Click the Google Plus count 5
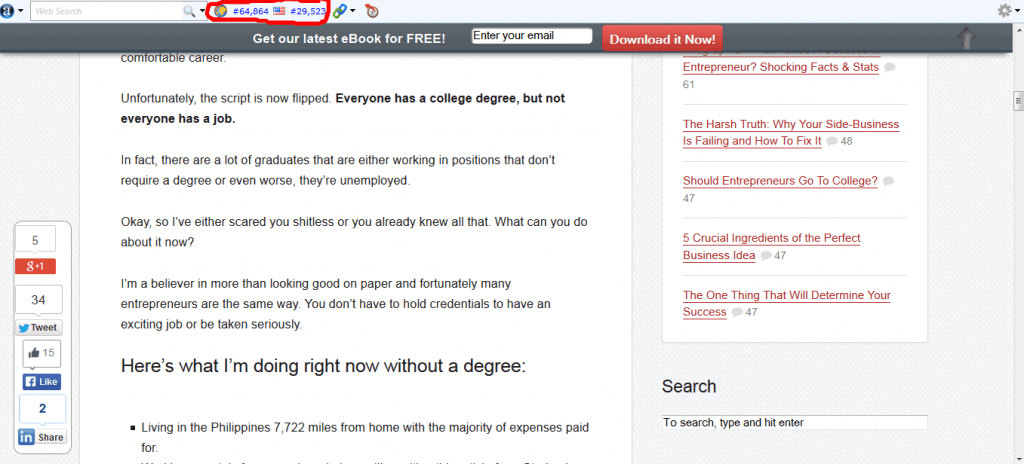This screenshot has height=464, width=1024. point(35,241)
